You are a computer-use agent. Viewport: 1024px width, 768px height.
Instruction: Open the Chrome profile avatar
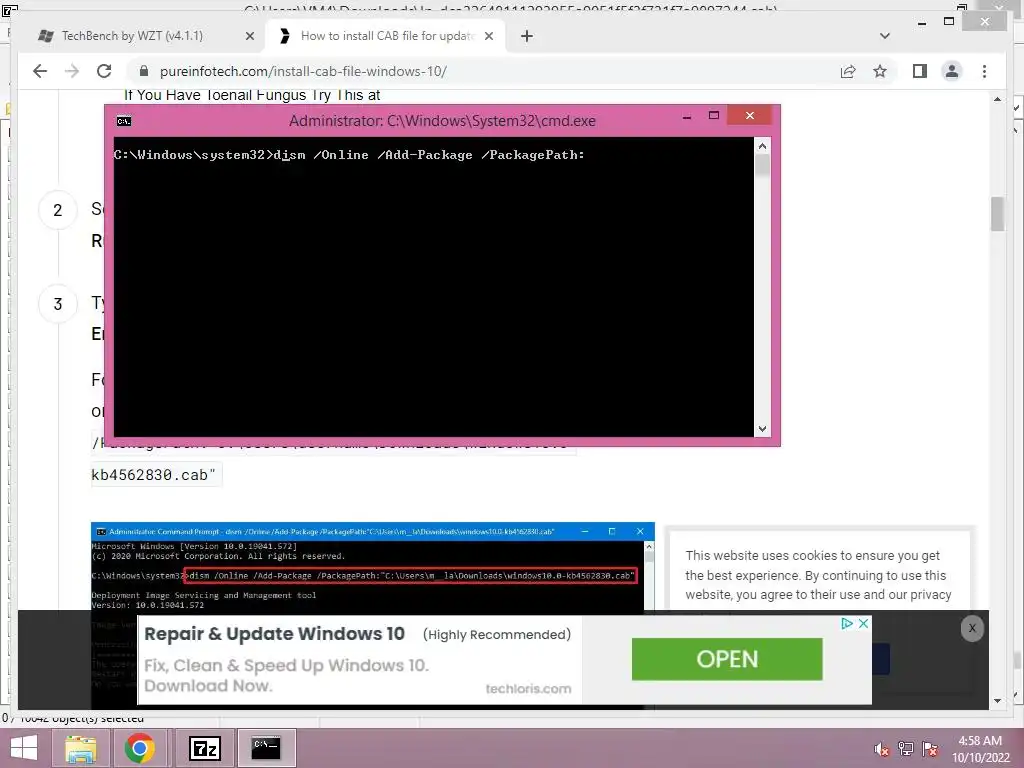click(952, 71)
